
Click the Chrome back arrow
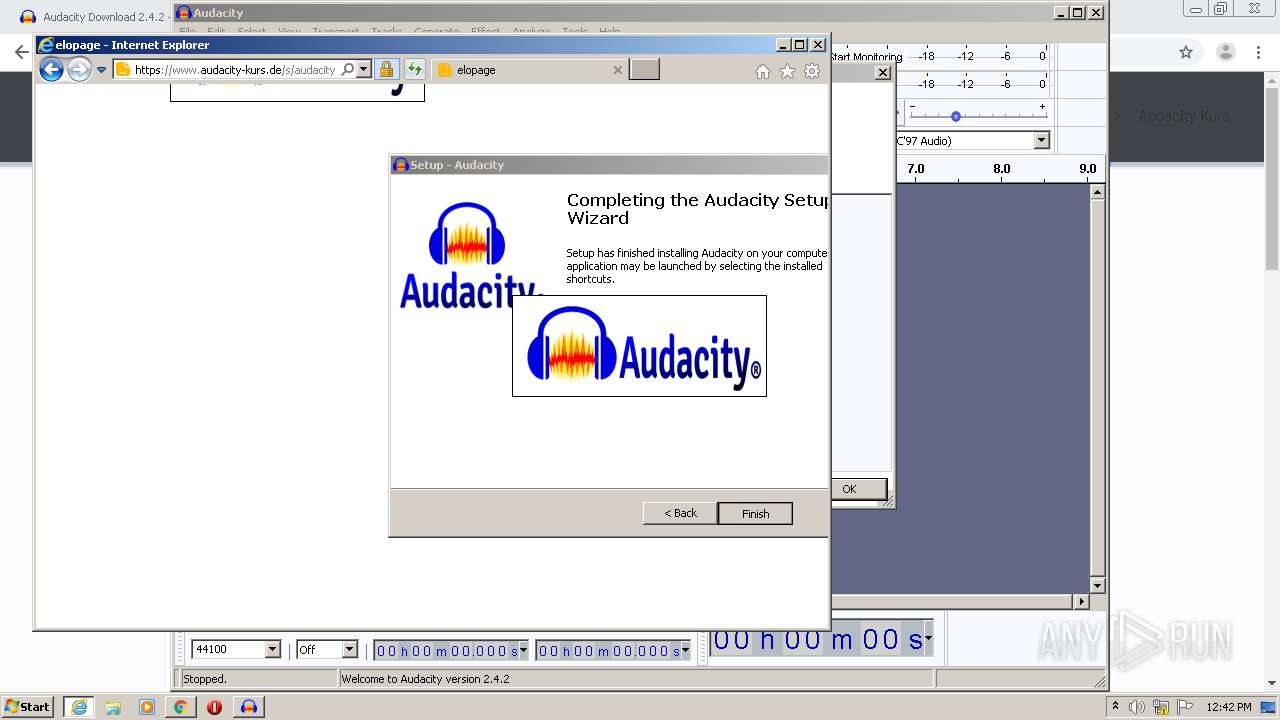point(21,52)
